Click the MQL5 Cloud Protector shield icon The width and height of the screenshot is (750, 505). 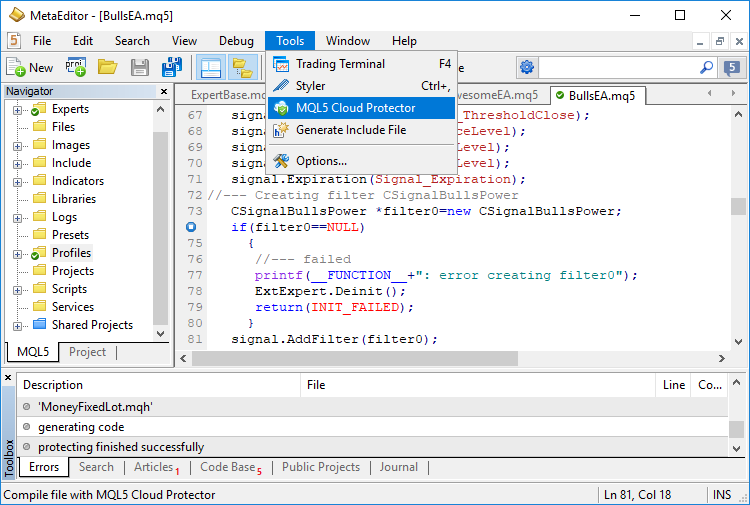281,108
